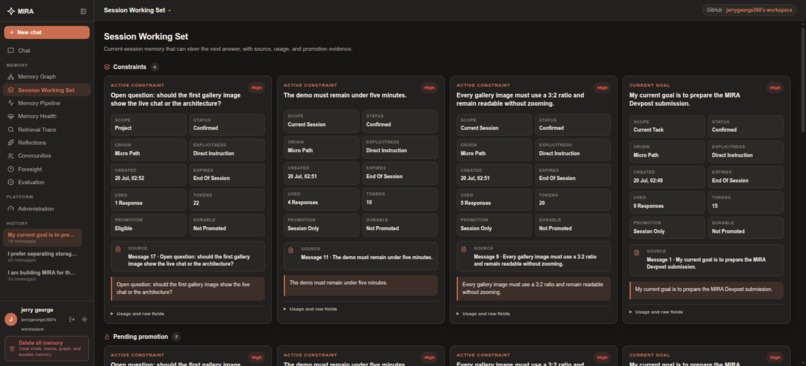Click the user avatar J
806x366 pixels.
click(x=10, y=319)
